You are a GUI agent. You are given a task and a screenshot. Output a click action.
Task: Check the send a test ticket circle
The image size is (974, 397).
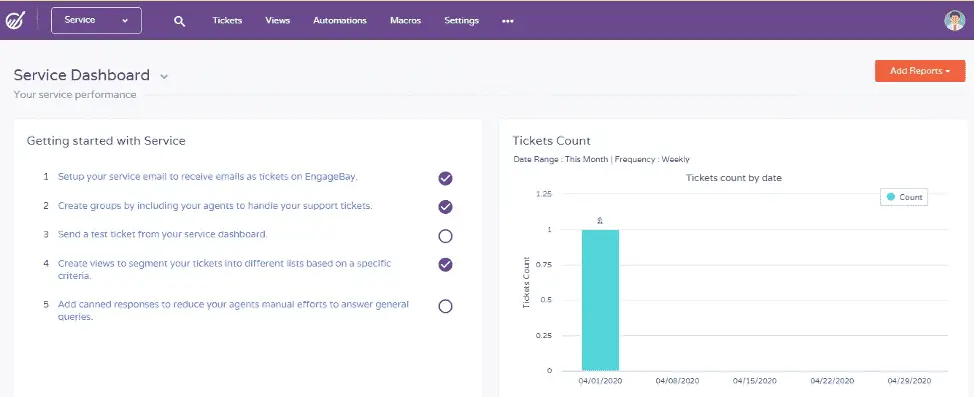click(x=445, y=236)
